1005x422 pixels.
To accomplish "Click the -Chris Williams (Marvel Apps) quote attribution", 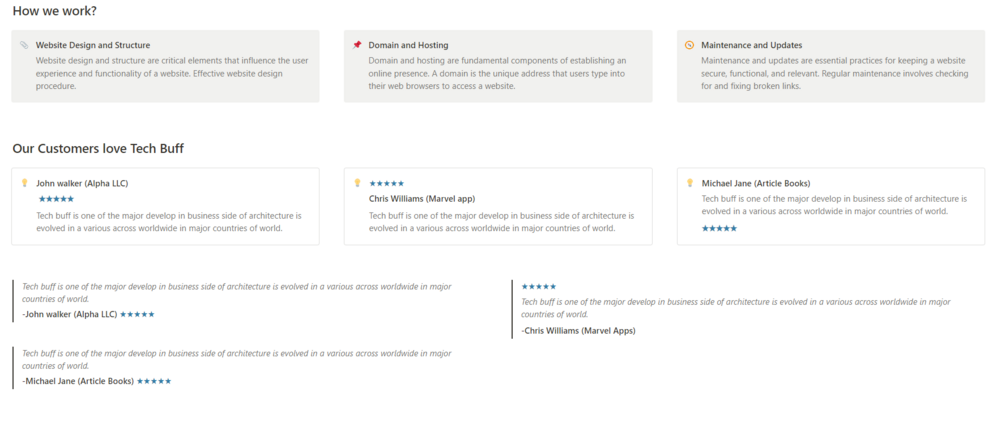I will pyautogui.click(x=578, y=331).
